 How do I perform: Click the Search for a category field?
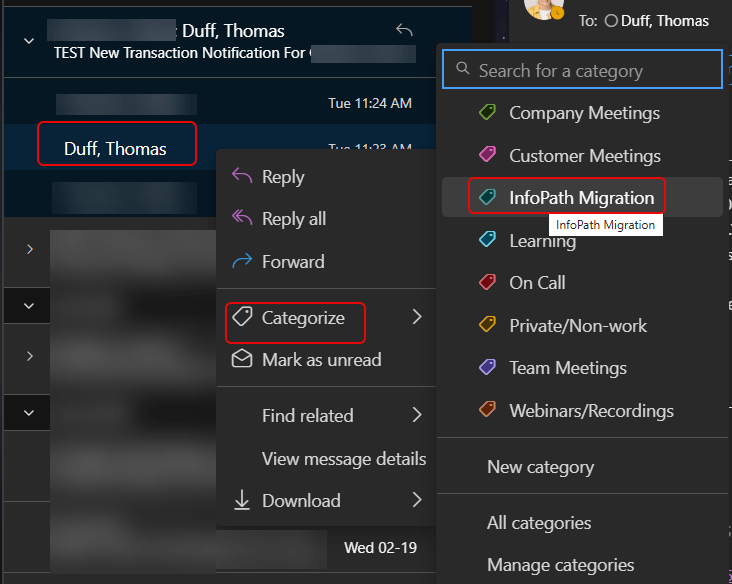coord(590,71)
